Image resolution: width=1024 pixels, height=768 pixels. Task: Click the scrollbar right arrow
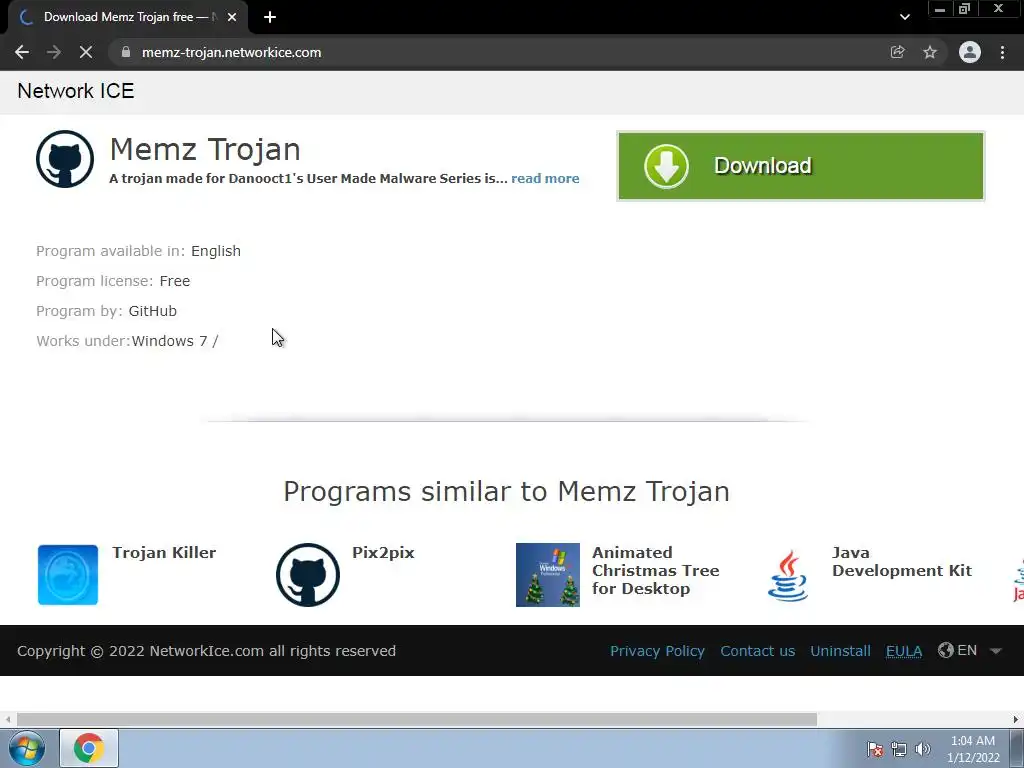click(1016, 719)
